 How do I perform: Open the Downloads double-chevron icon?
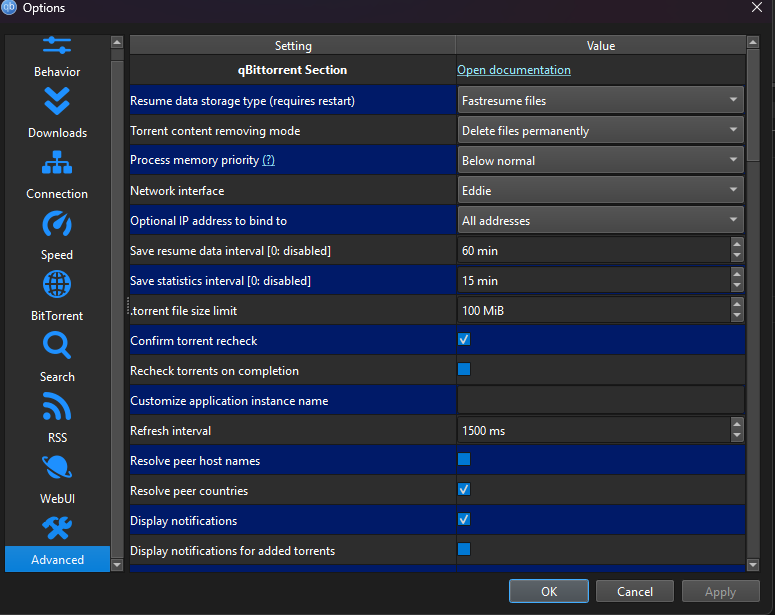57,101
